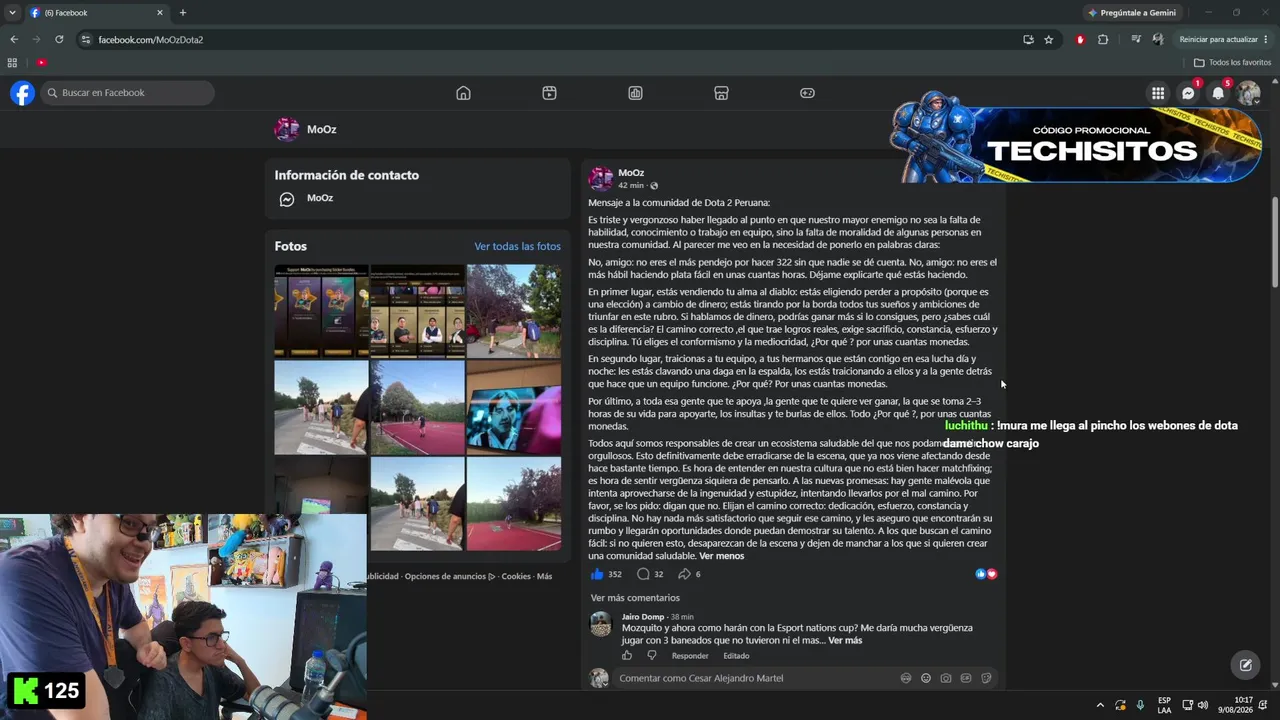Dislike Jairo Domp's comment
Viewport: 1280px width, 720px height.
pyautogui.click(x=652, y=656)
